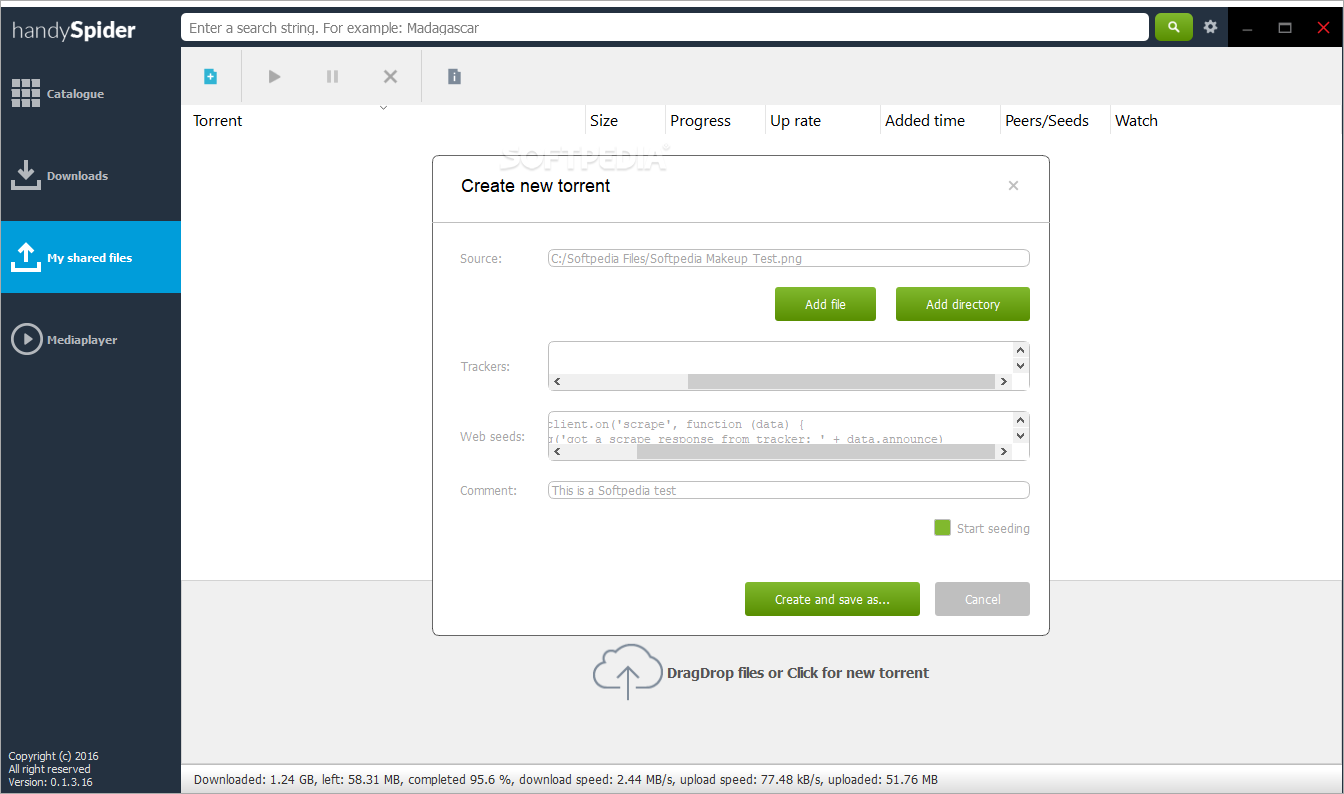Click Create and save as button
This screenshot has width=1344, height=794.
coord(832,599)
